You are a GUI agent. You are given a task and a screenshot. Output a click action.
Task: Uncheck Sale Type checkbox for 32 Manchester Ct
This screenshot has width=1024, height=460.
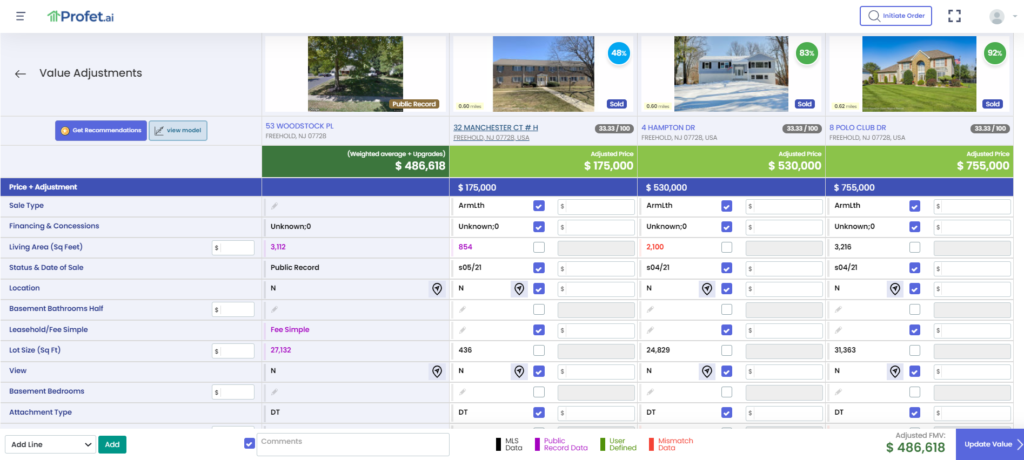point(539,206)
